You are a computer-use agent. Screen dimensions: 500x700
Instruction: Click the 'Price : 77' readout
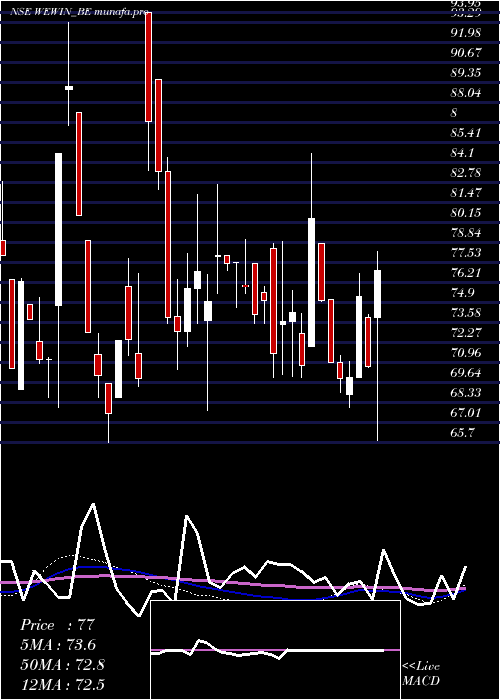click(x=58, y=625)
